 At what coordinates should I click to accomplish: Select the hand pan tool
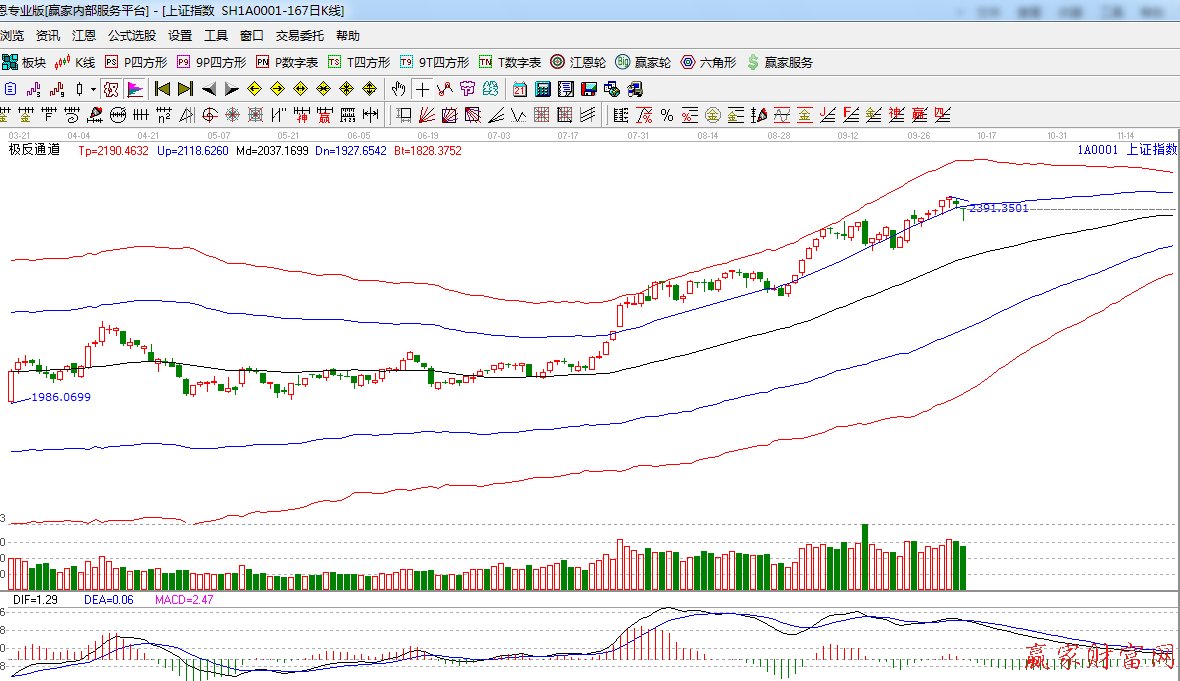click(400, 89)
